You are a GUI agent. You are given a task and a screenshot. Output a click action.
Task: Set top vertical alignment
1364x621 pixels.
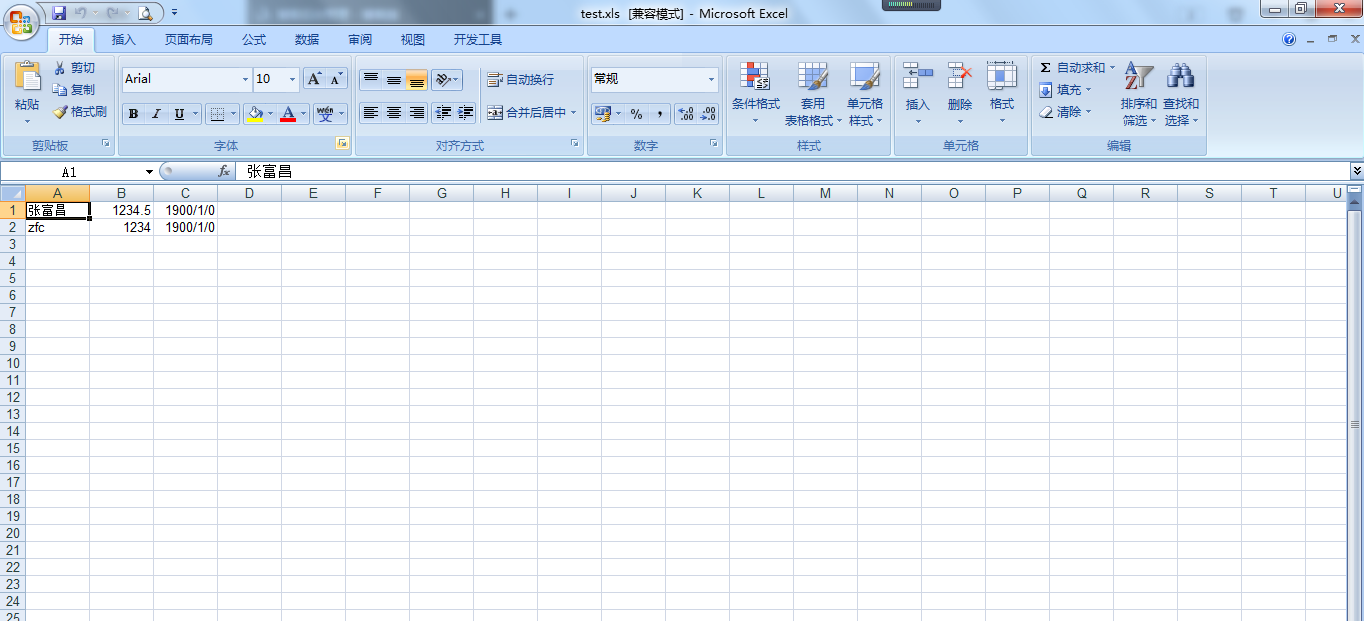pos(371,79)
